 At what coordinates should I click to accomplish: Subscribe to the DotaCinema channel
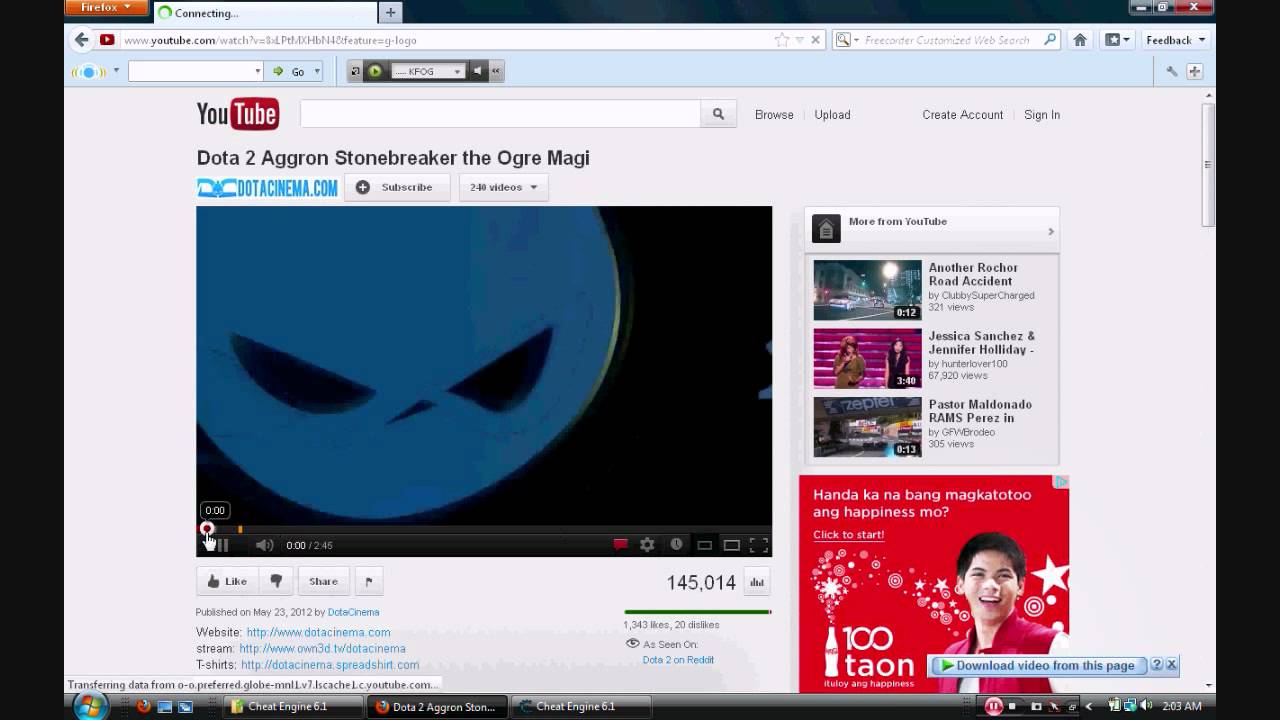[396, 187]
